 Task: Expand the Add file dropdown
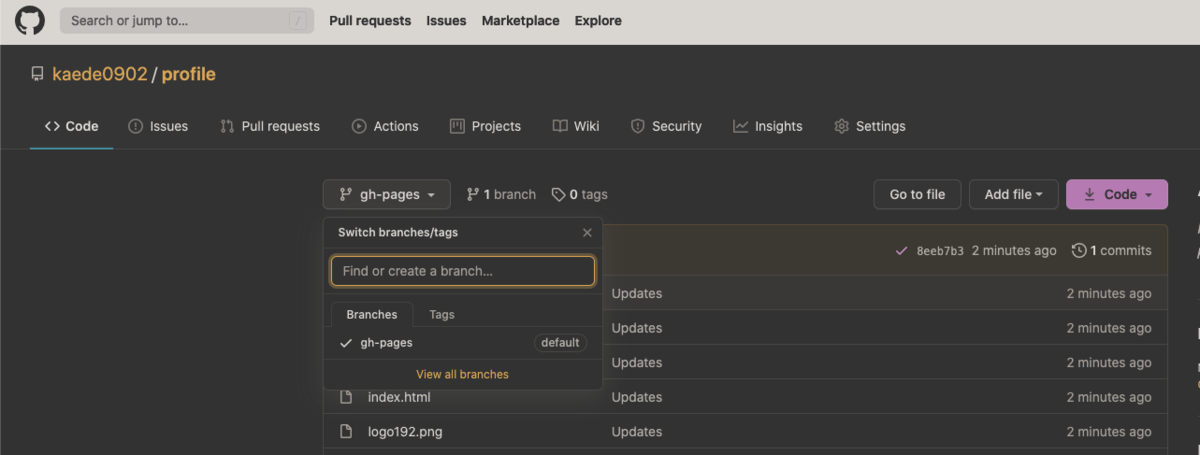coord(1013,194)
